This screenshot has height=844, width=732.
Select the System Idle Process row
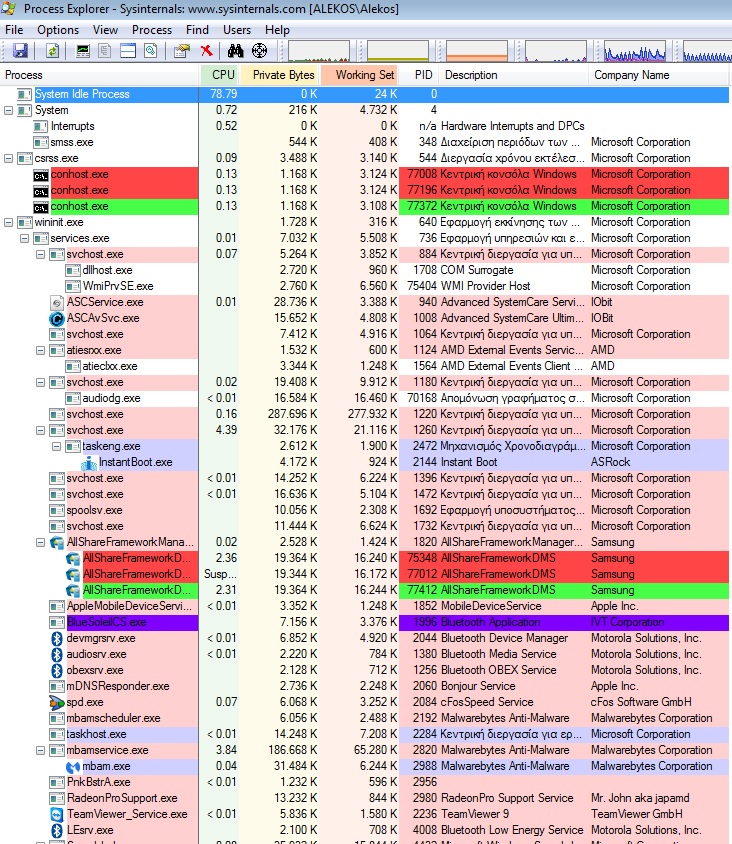coord(366,94)
